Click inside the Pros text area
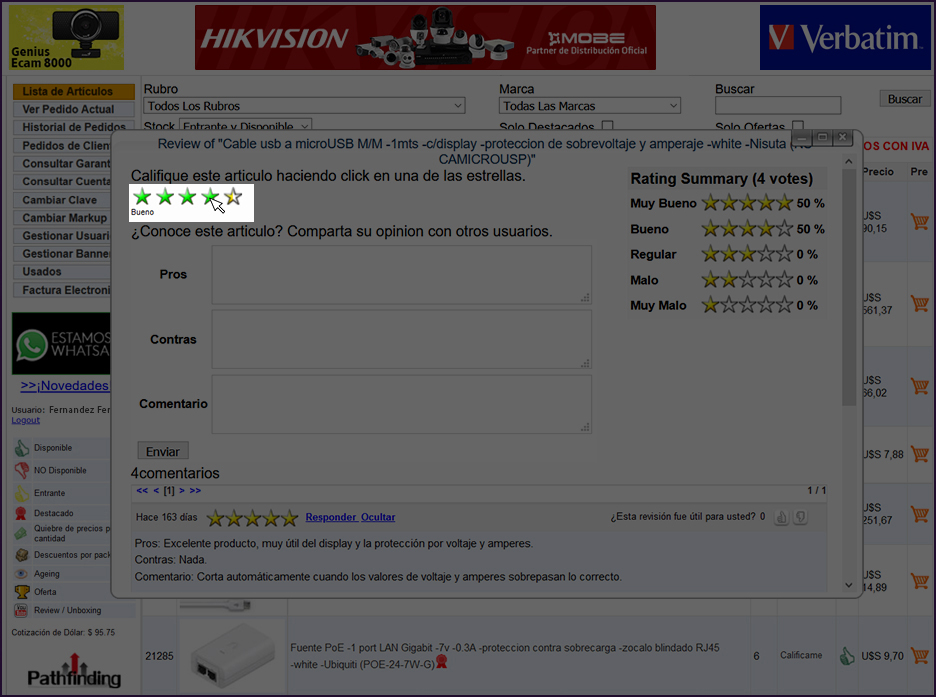 pyautogui.click(x=401, y=275)
